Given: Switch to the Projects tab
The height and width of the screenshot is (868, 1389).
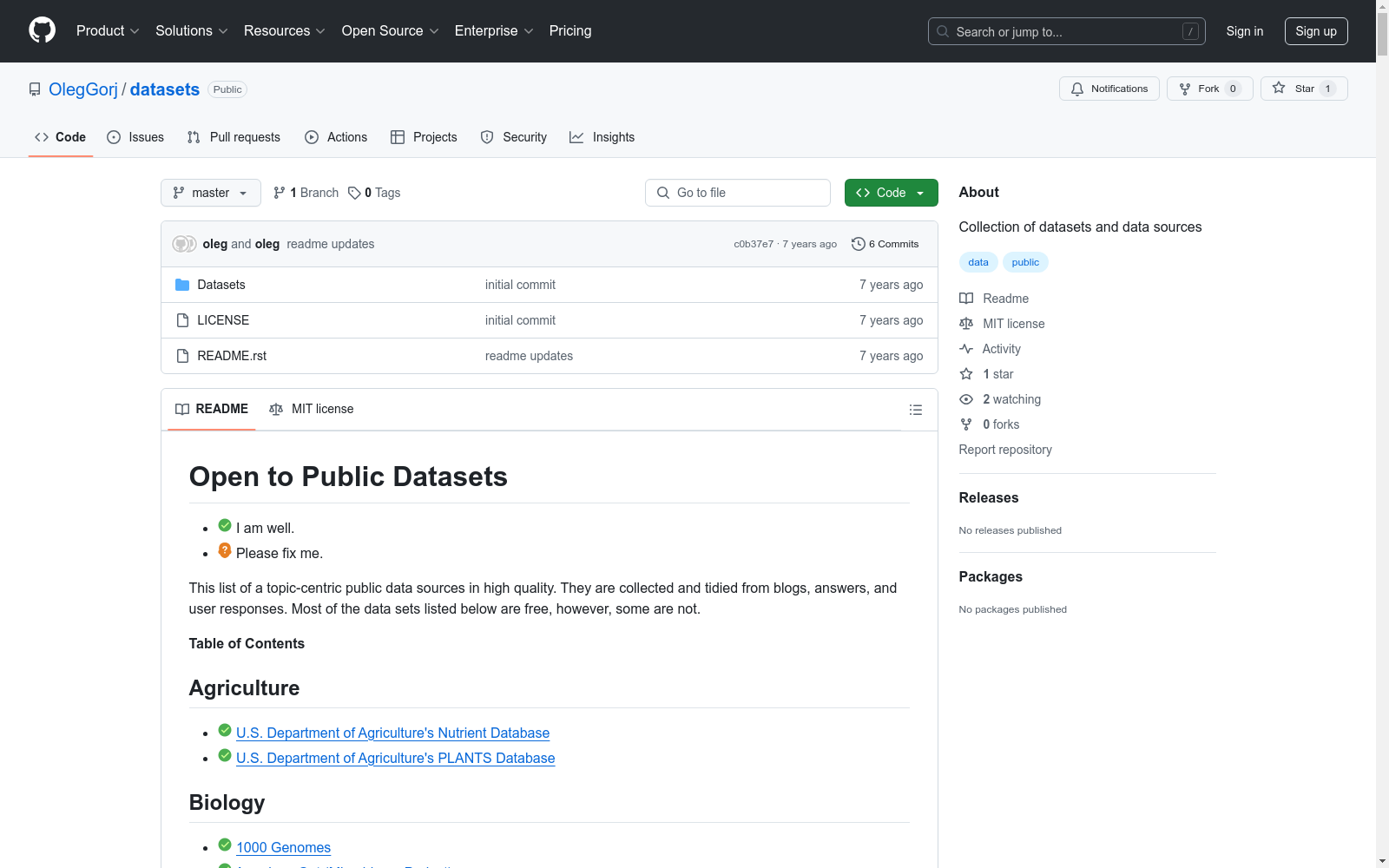Looking at the screenshot, I should (424, 137).
